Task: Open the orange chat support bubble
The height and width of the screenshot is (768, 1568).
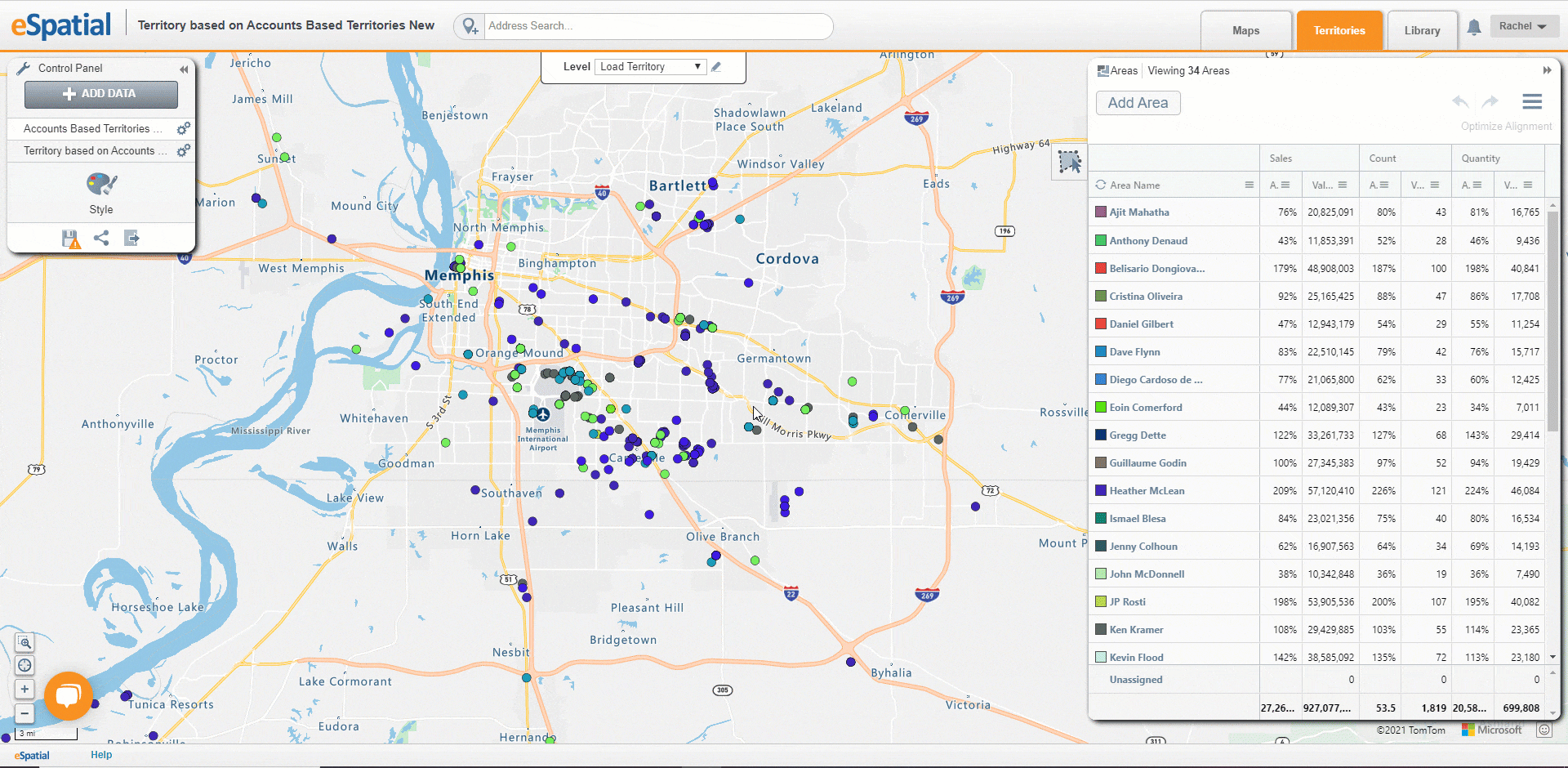Action: tap(69, 696)
